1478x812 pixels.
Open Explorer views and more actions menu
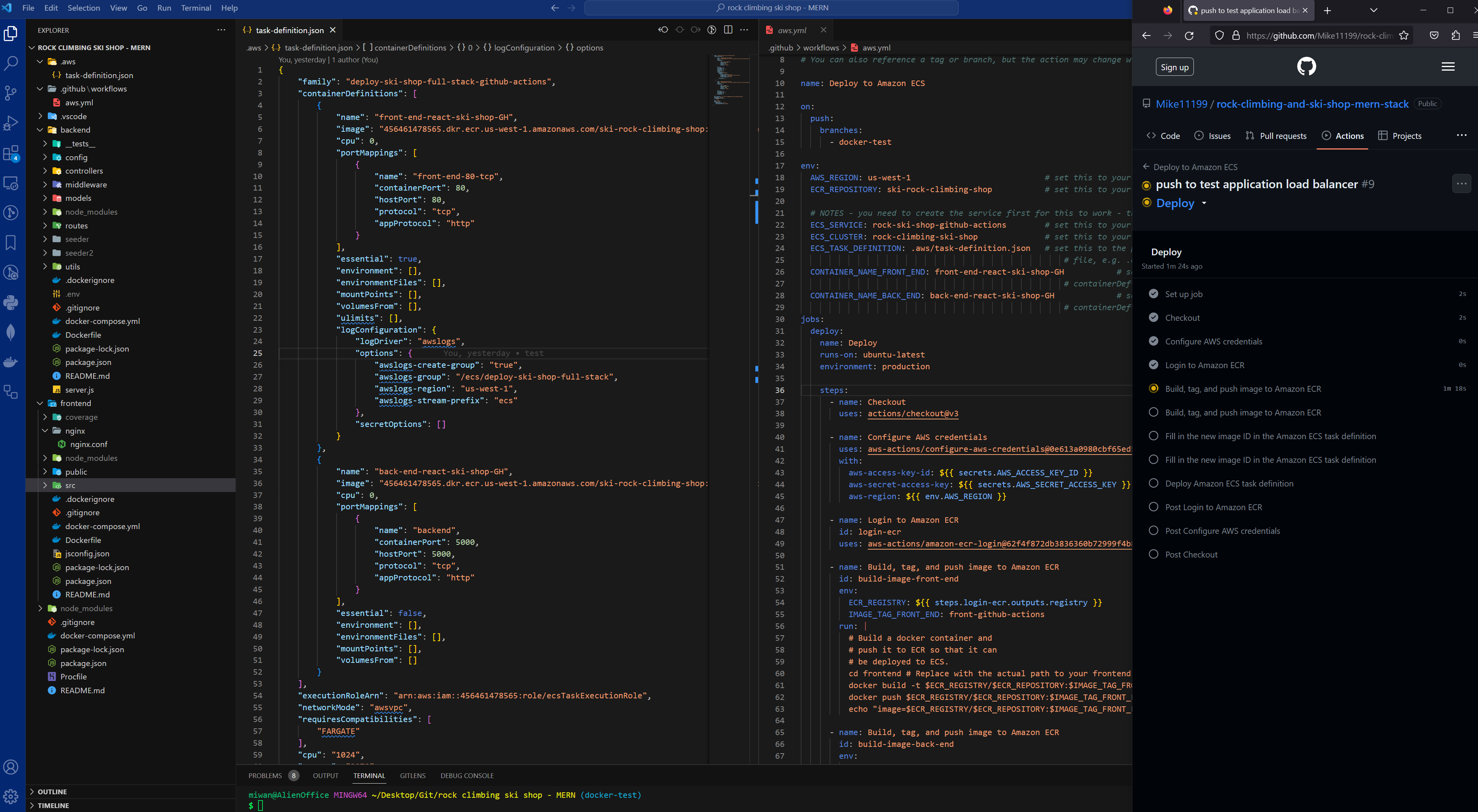tap(221, 30)
